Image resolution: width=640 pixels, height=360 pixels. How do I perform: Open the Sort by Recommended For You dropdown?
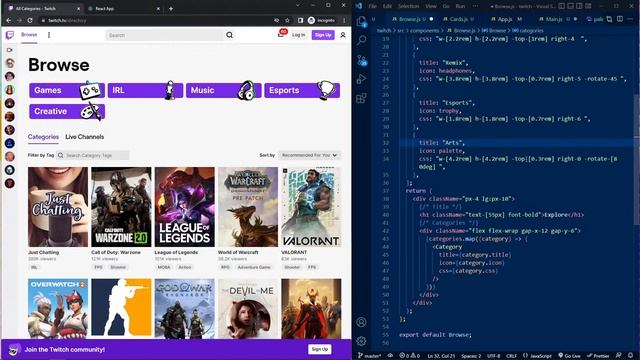(x=309, y=155)
